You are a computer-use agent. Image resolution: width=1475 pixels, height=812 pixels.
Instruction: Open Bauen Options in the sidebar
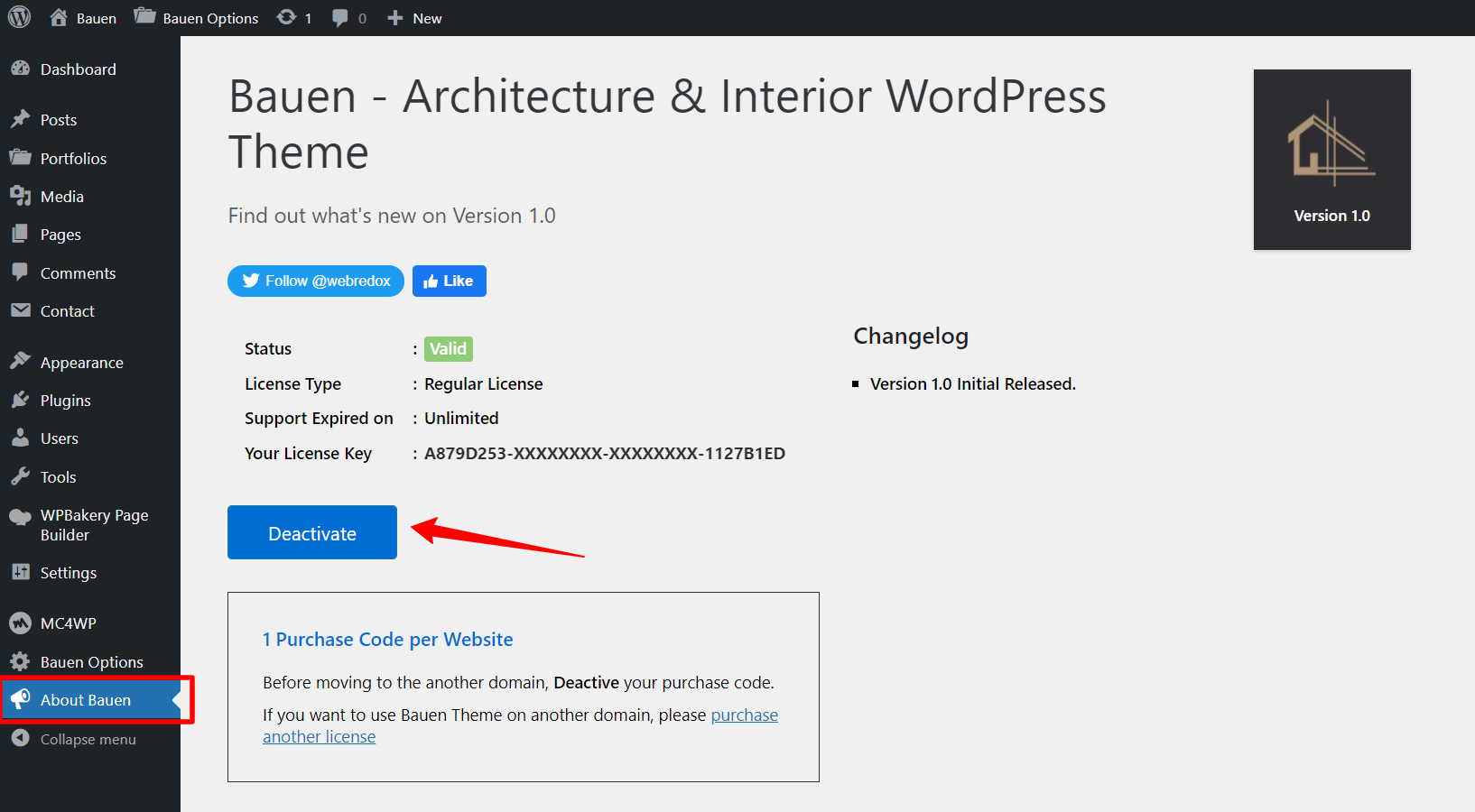(x=90, y=662)
